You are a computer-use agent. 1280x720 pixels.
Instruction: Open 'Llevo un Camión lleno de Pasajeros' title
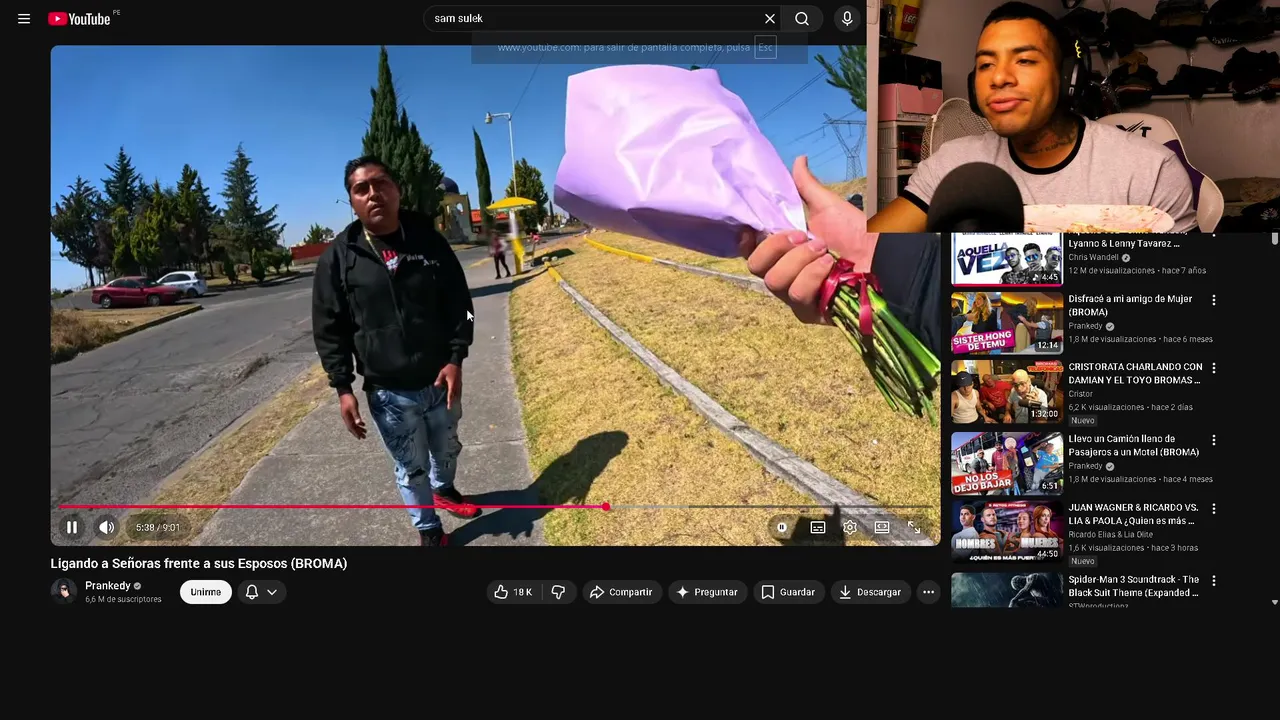1133,445
